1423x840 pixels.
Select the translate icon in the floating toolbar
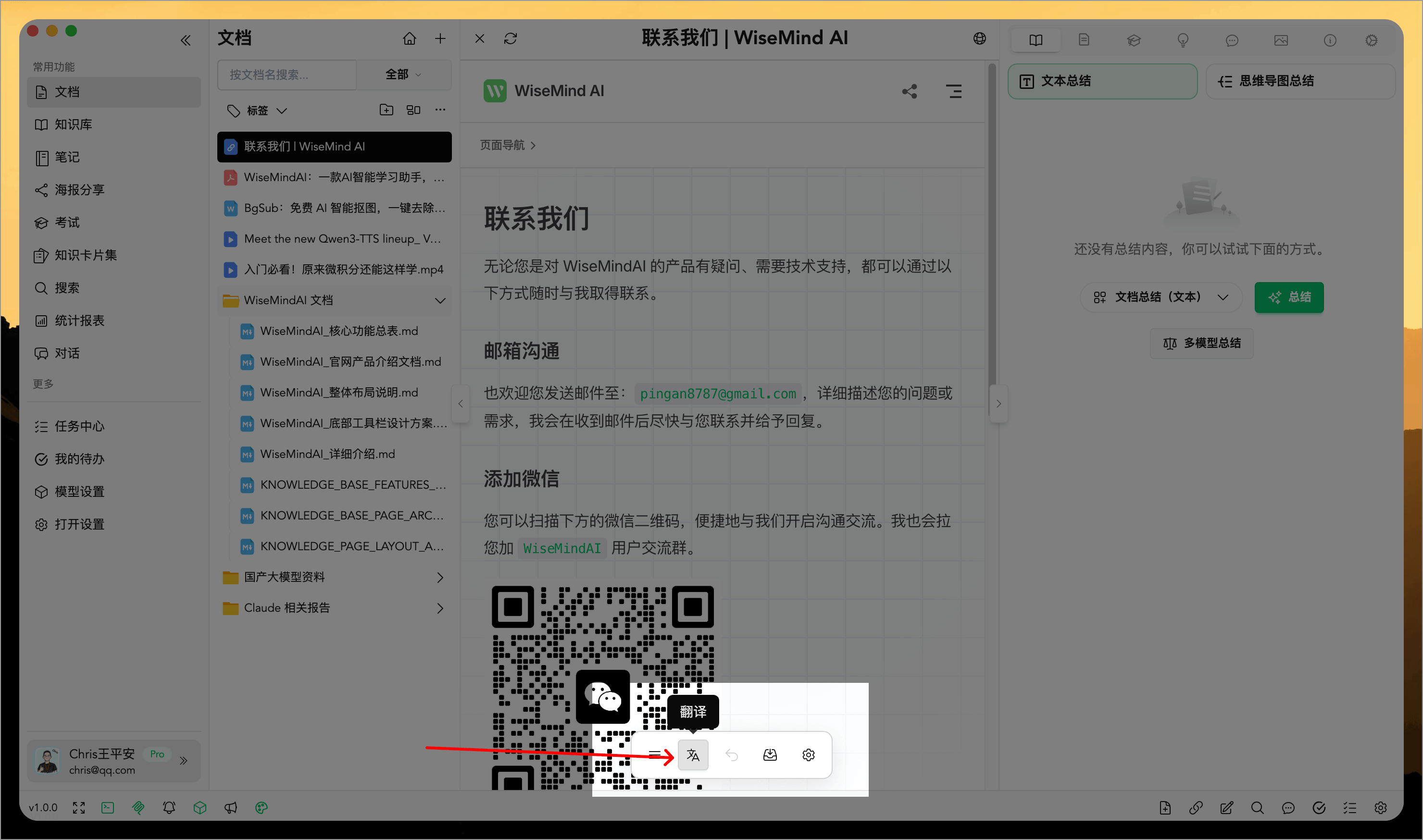point(693,754)
